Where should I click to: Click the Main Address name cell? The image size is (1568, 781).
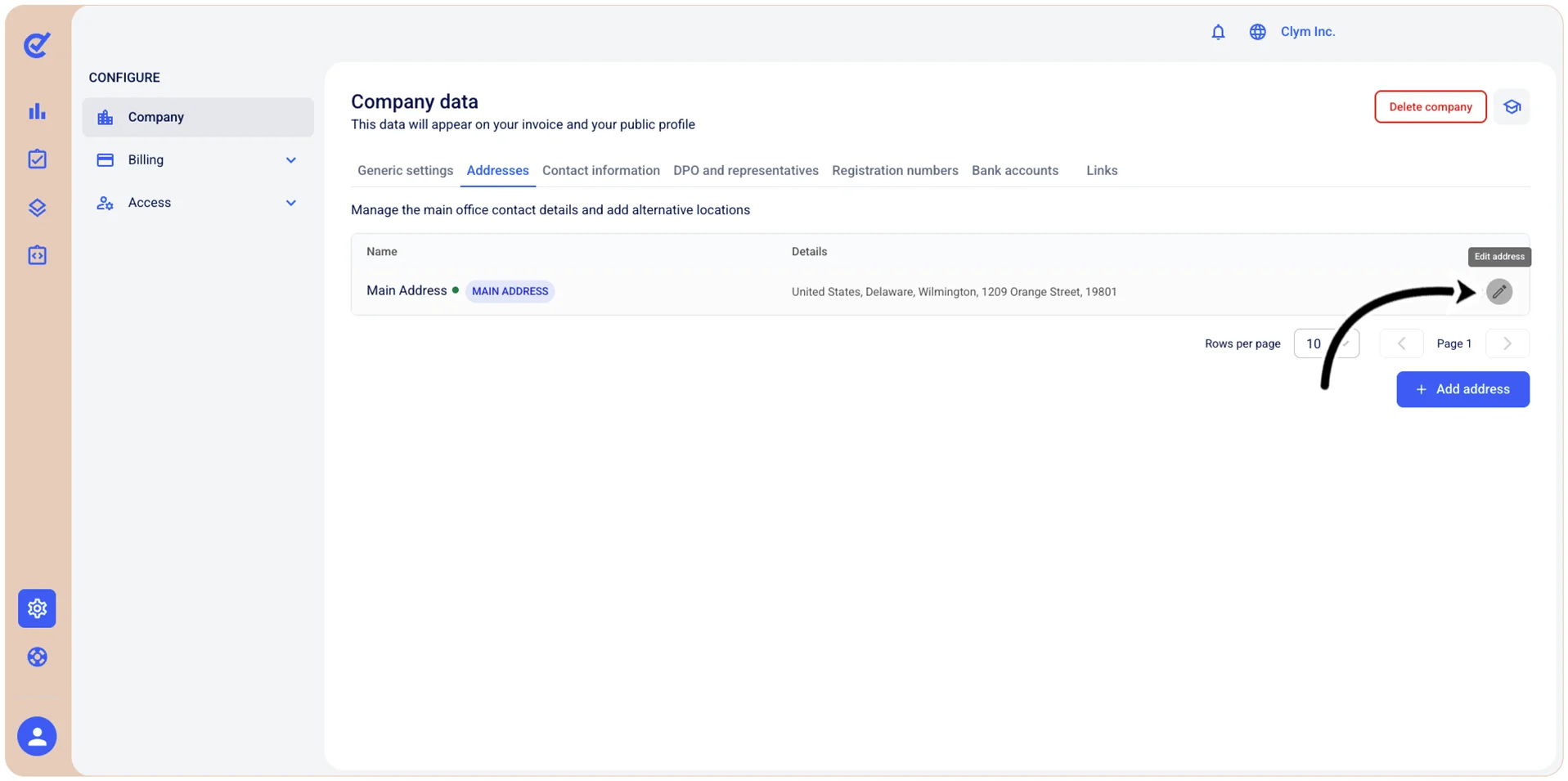pyautogui.click(x=407, y=290)
